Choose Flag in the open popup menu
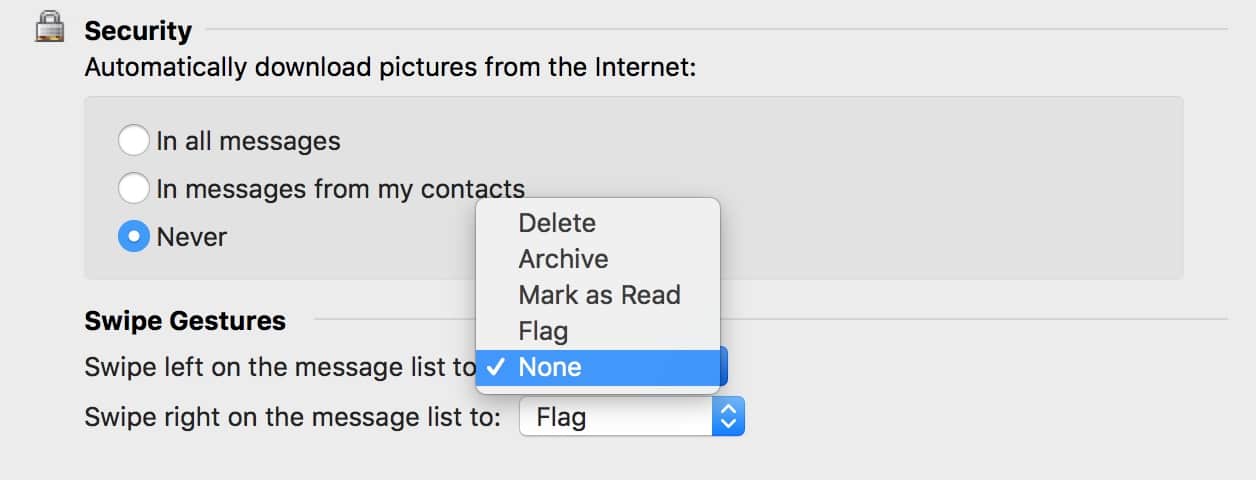 click(x=543, y=331)
